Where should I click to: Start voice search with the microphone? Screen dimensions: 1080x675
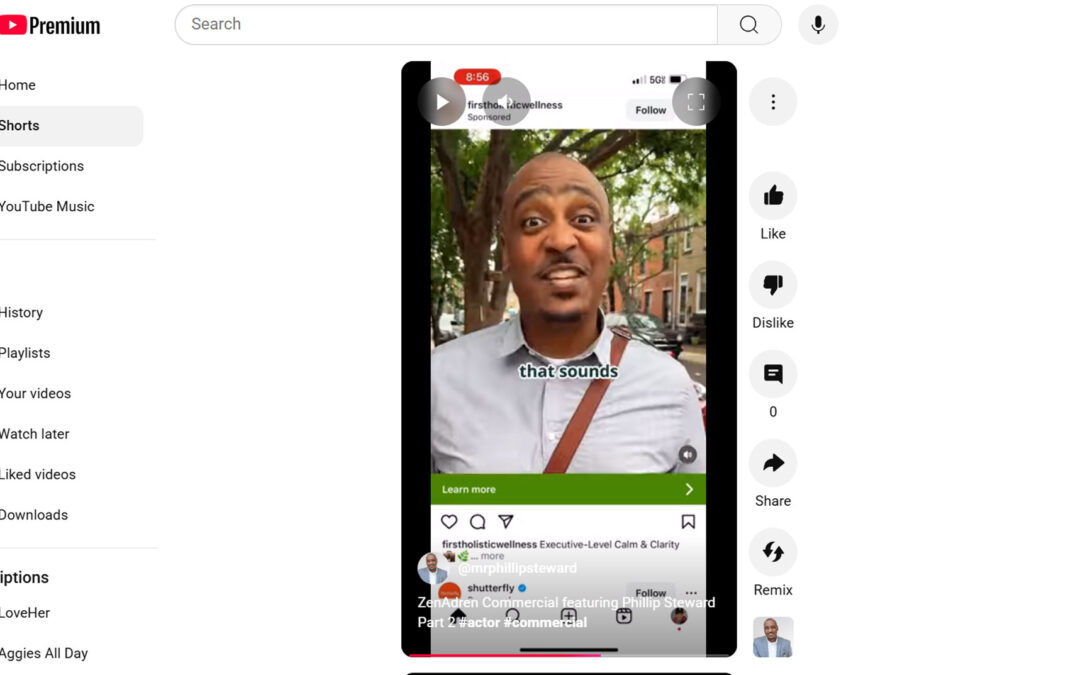pos(818,25)
